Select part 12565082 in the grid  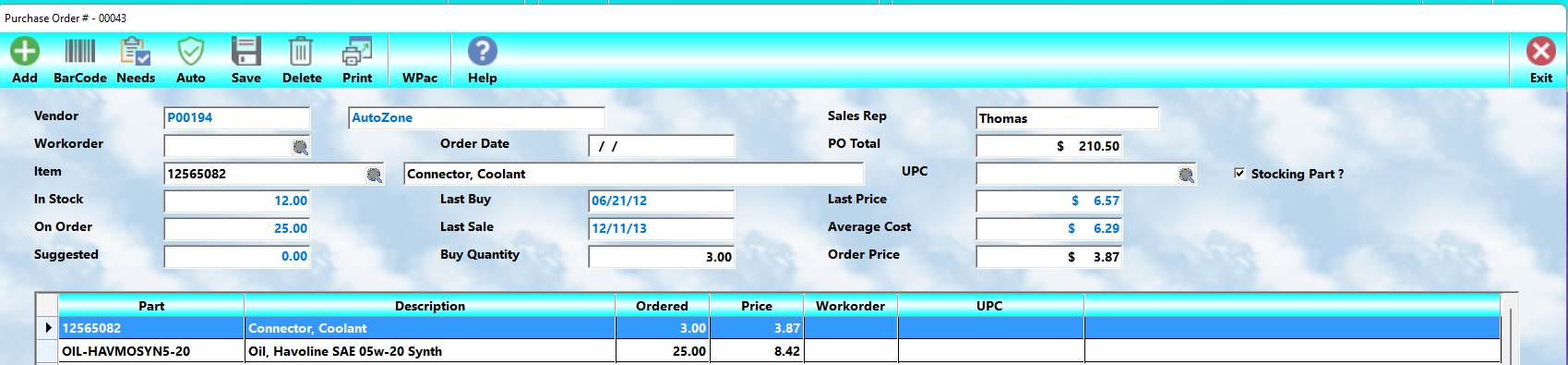pyautogui.click(x=151, y=328)
